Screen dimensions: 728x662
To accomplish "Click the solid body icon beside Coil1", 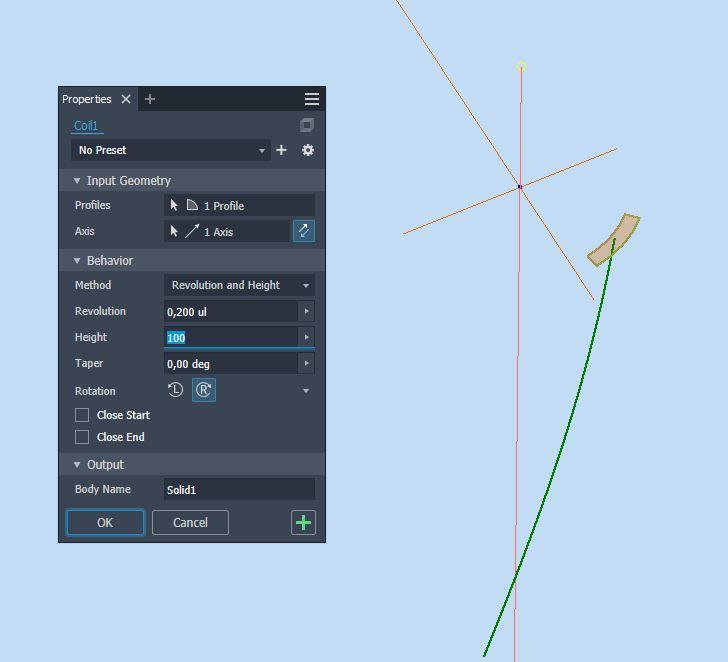I will point(307,125).
